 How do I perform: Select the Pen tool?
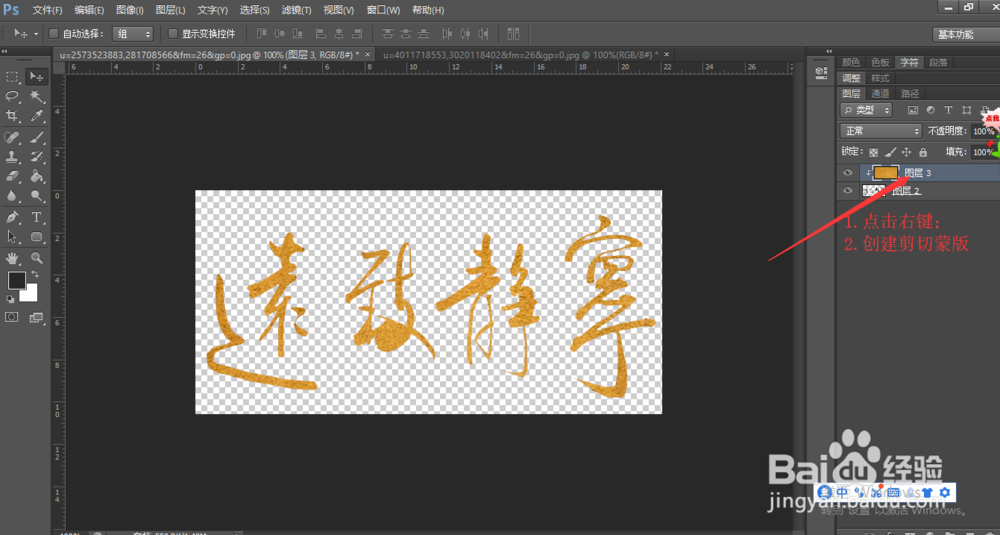click(x=12, y=217)
